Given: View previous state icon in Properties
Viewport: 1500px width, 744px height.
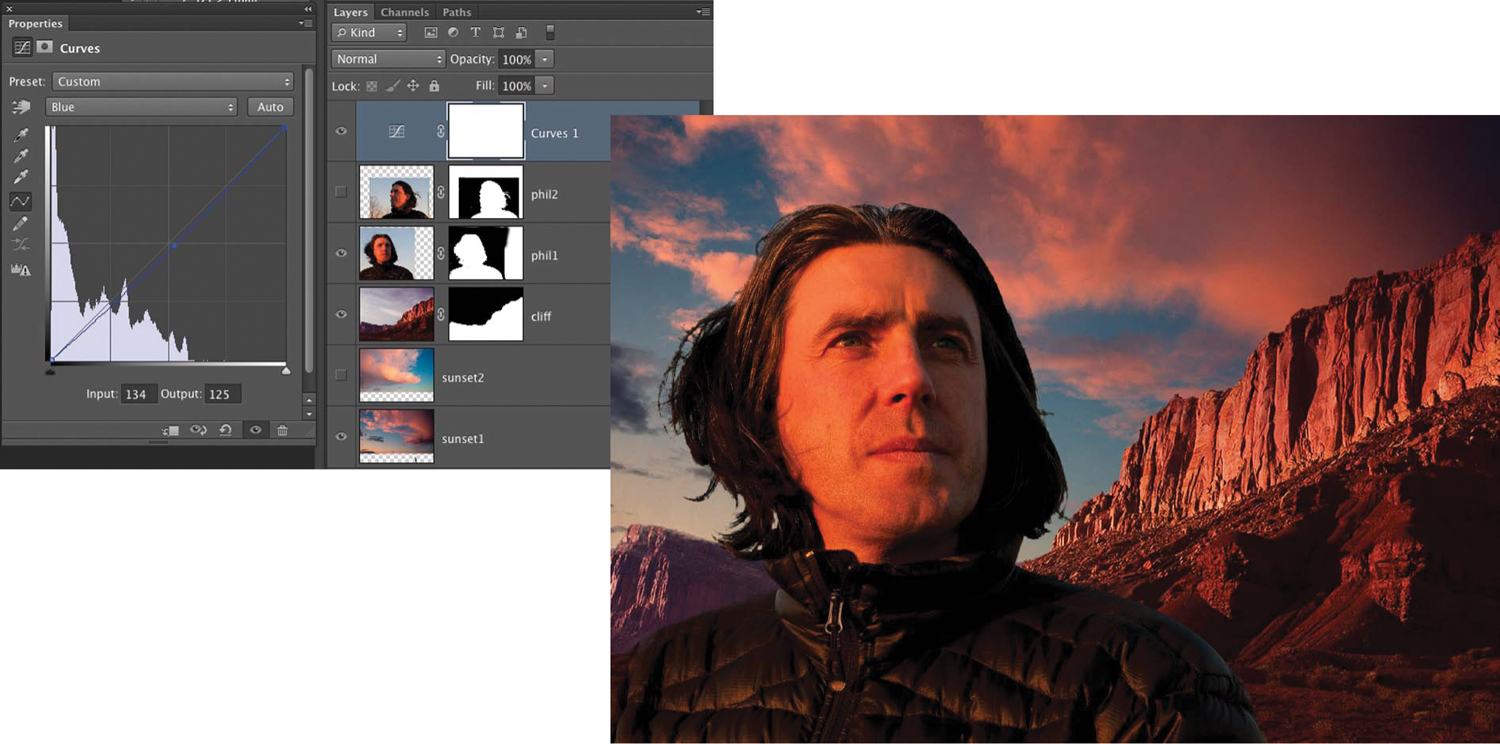Looking at the screenshot, I should tap(198, 430).
